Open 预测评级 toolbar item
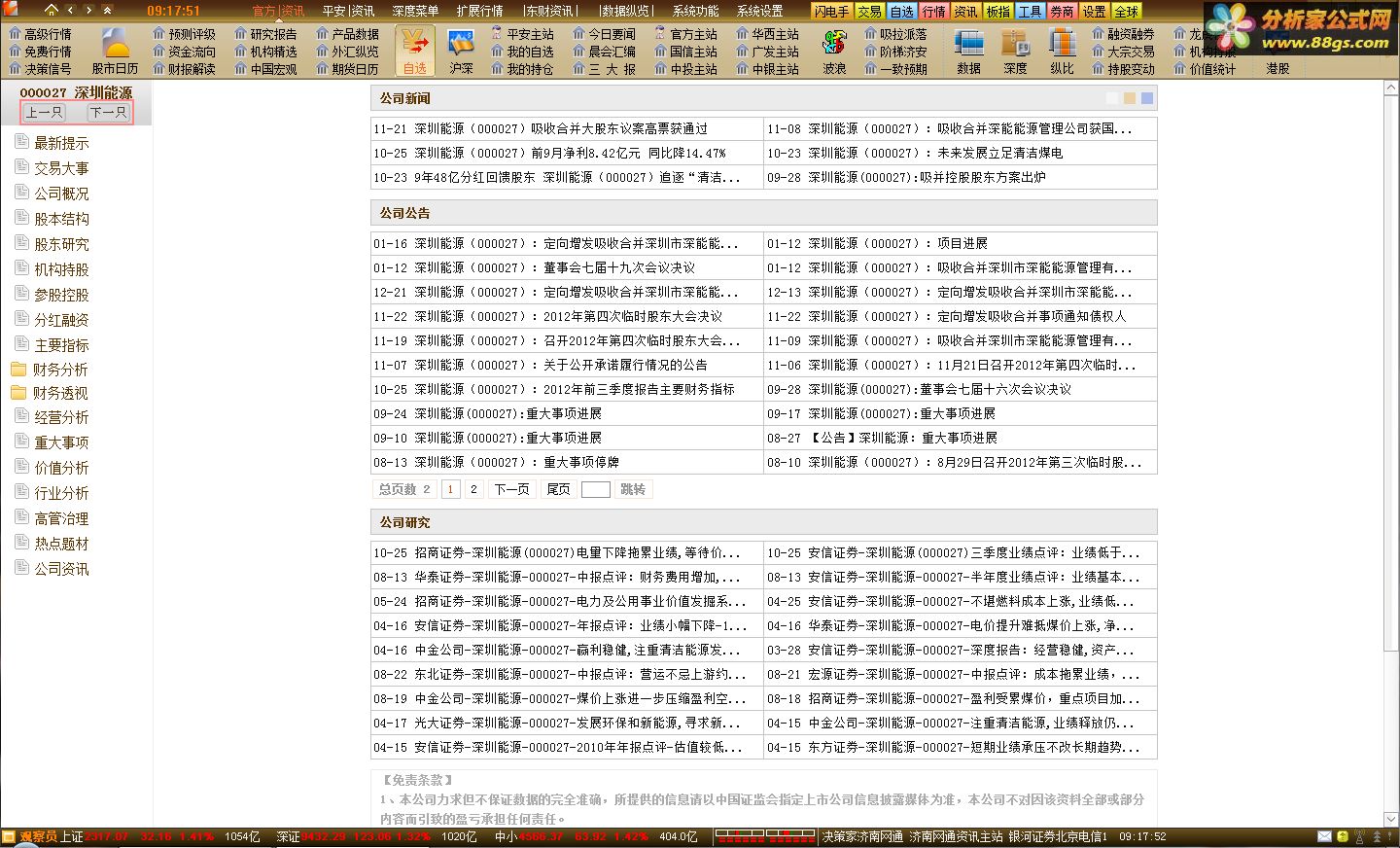This screenshot has width=1400, height=848. click(184, 34)
